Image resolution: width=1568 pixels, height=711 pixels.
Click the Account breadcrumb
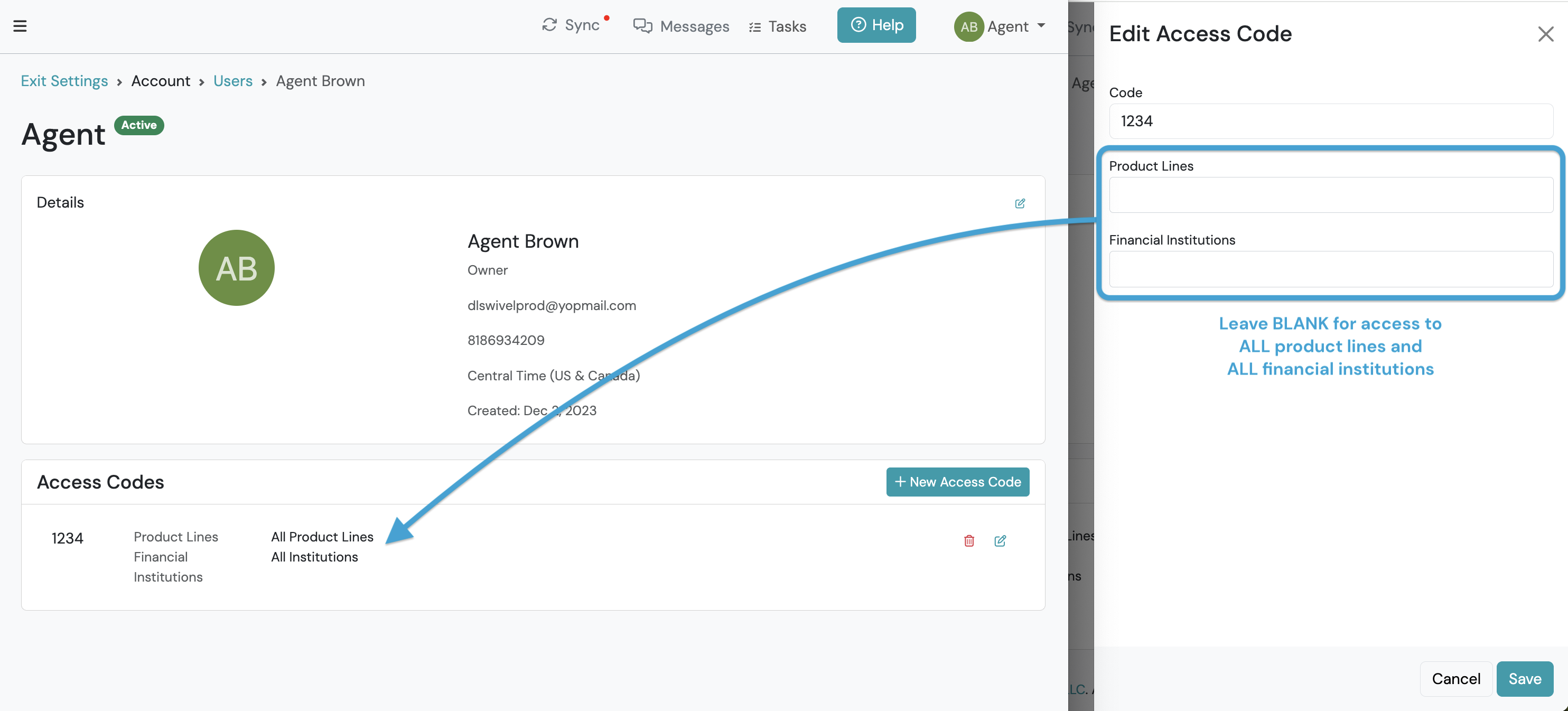pos(161,81)
